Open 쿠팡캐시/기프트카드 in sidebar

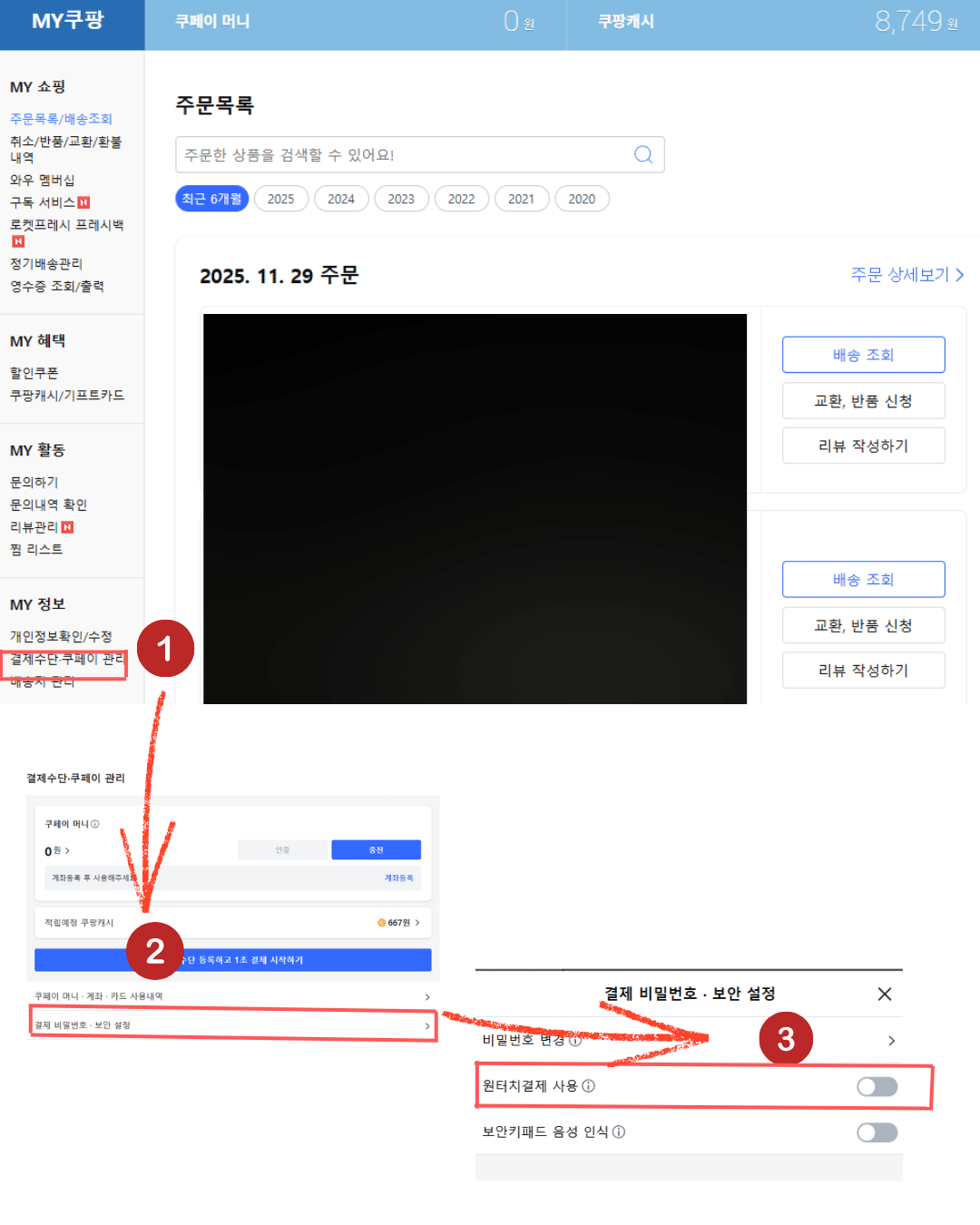point(67,396)
